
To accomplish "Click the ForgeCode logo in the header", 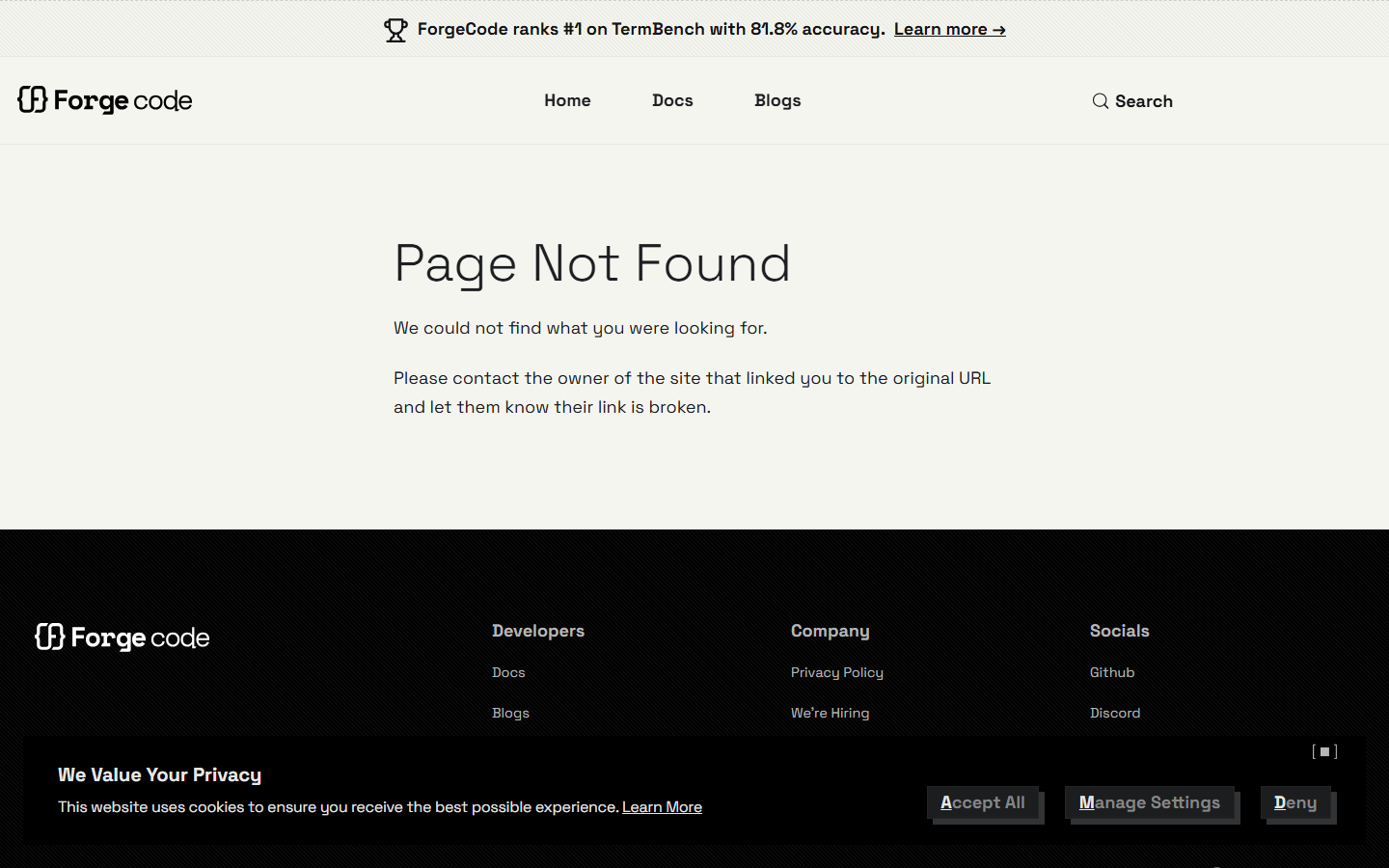I will click(x=104, y=100).
